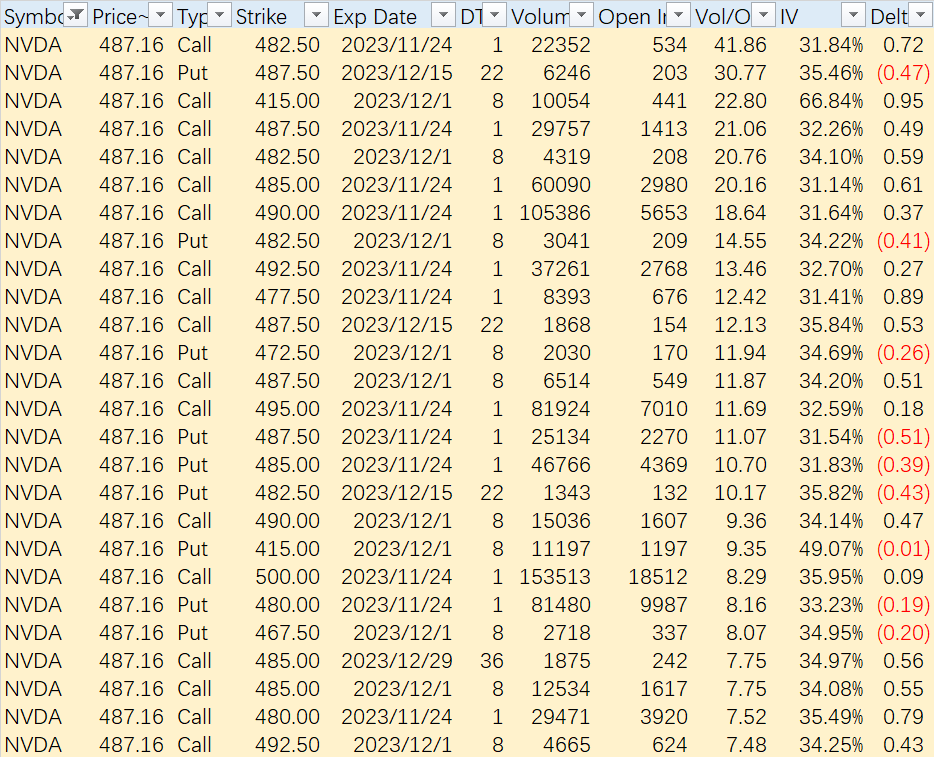The image size is (934, 757).
Task: Select the strike cell 477.50
Action: coord(288,297)
